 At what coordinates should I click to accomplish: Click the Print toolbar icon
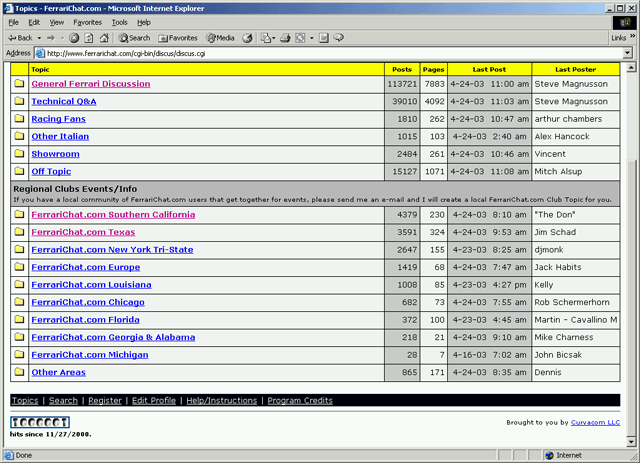coord(285,38)
